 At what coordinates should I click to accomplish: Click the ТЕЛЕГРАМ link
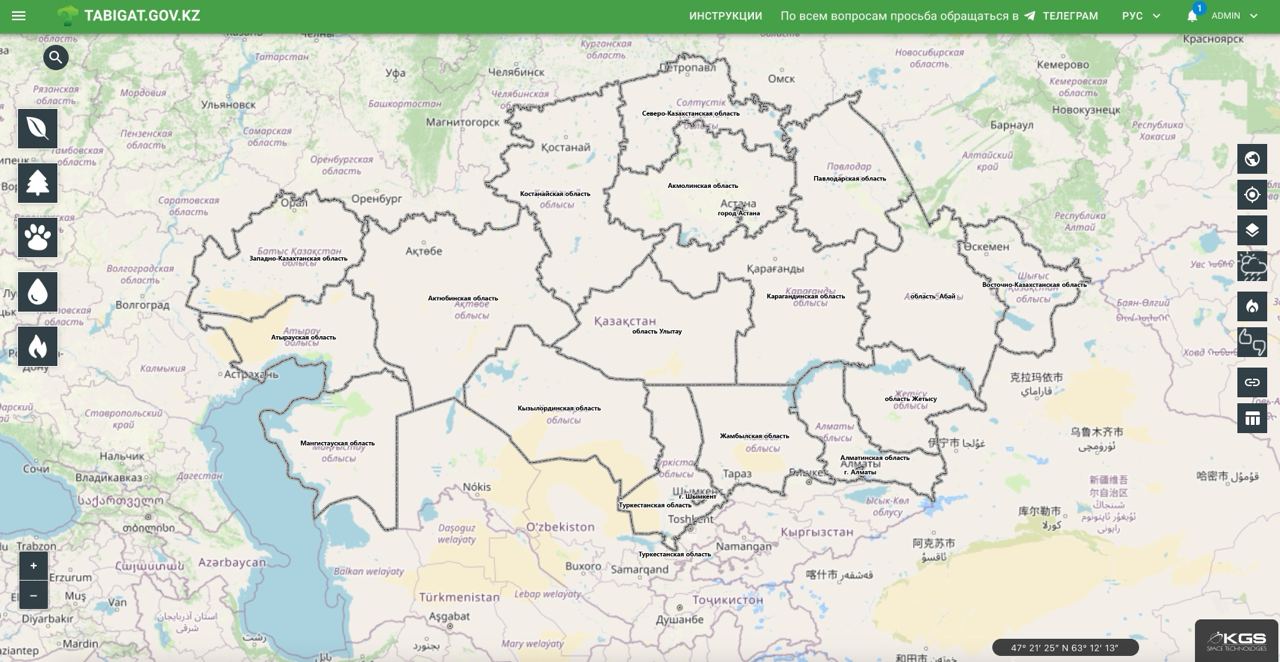(1061, 16)
